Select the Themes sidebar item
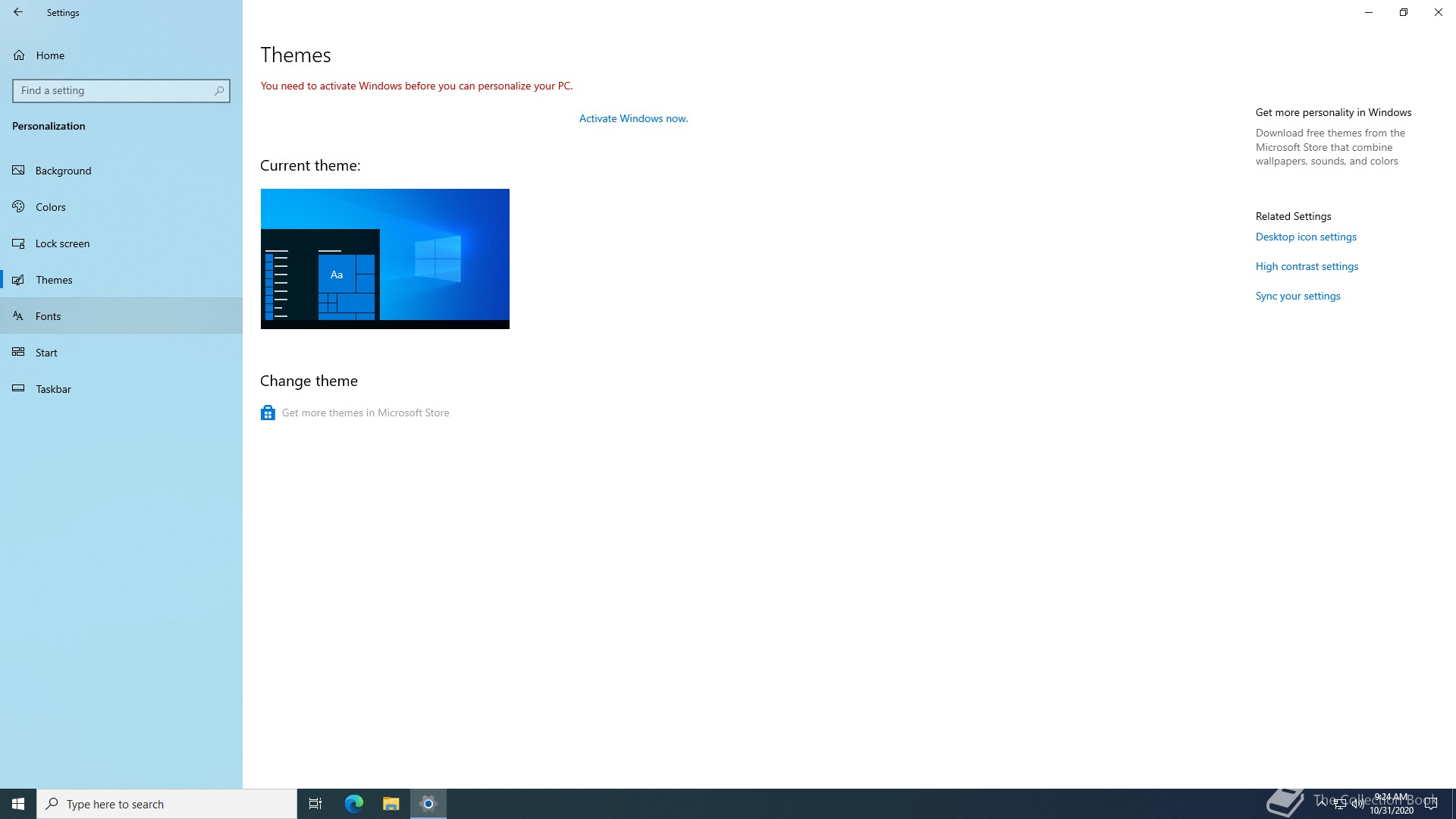The image size is (1456, 819). click(121, 280)
